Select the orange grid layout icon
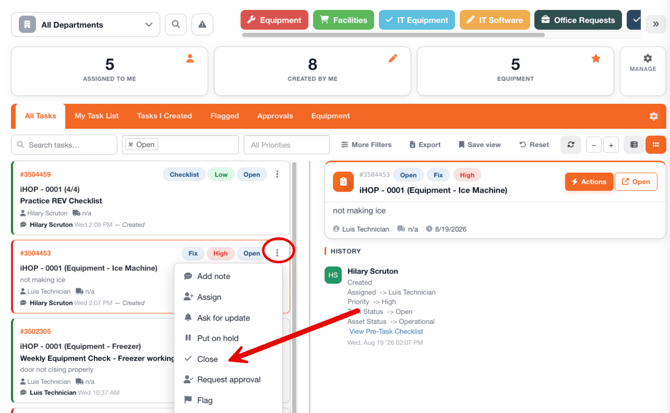The height and width of the screenshot is (413, 670). [655, 145]
